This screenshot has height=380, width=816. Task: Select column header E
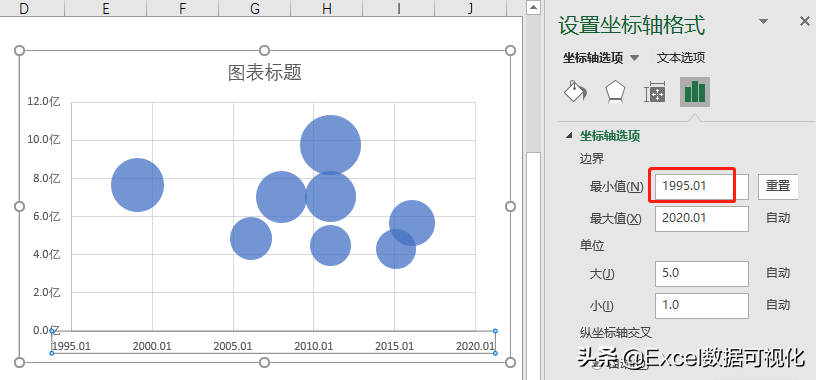(x=106, y=7)
